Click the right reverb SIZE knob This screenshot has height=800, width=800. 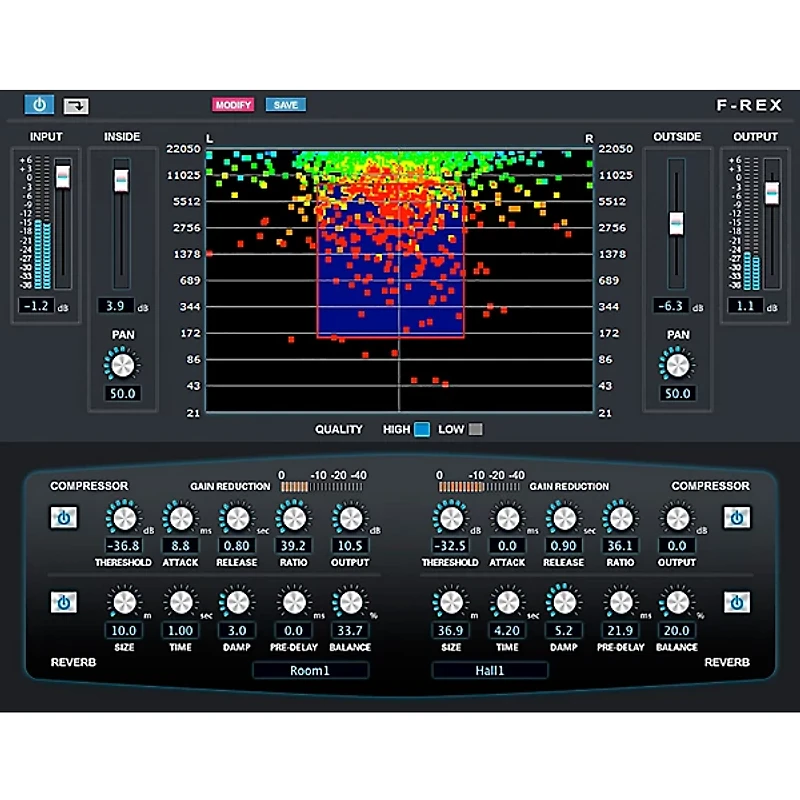451,602
